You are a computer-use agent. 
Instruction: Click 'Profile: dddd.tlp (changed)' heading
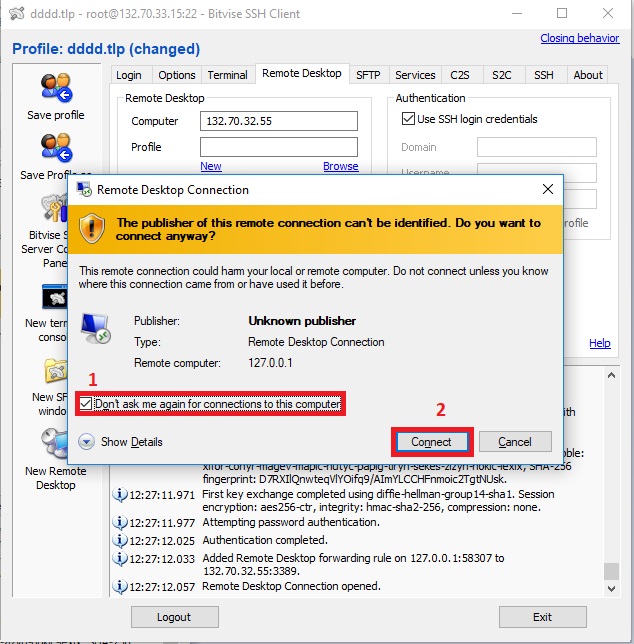tap(106, 49)
